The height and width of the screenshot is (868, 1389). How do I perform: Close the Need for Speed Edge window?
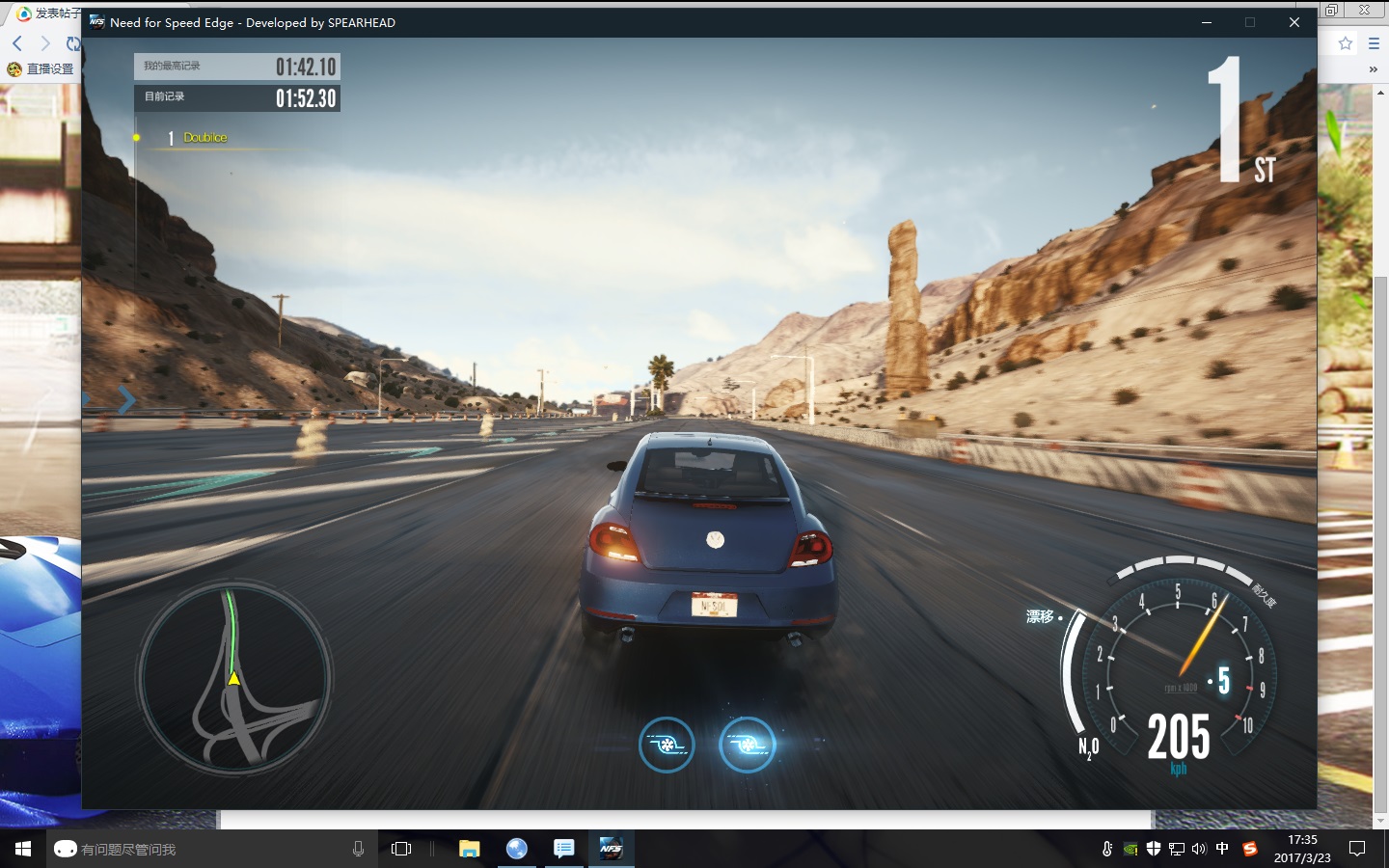tap(1294, 22)
